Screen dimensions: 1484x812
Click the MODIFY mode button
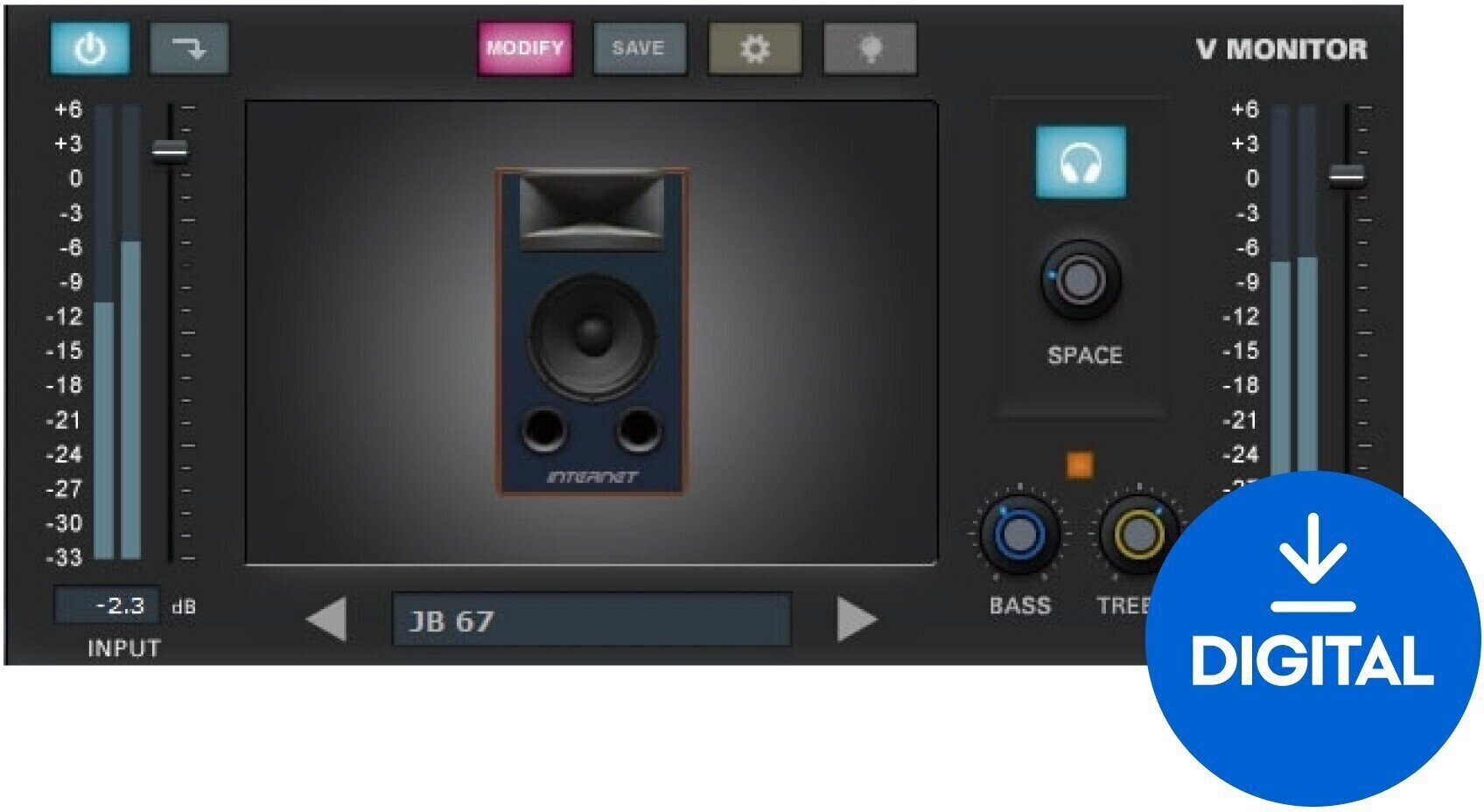(525, 49)
